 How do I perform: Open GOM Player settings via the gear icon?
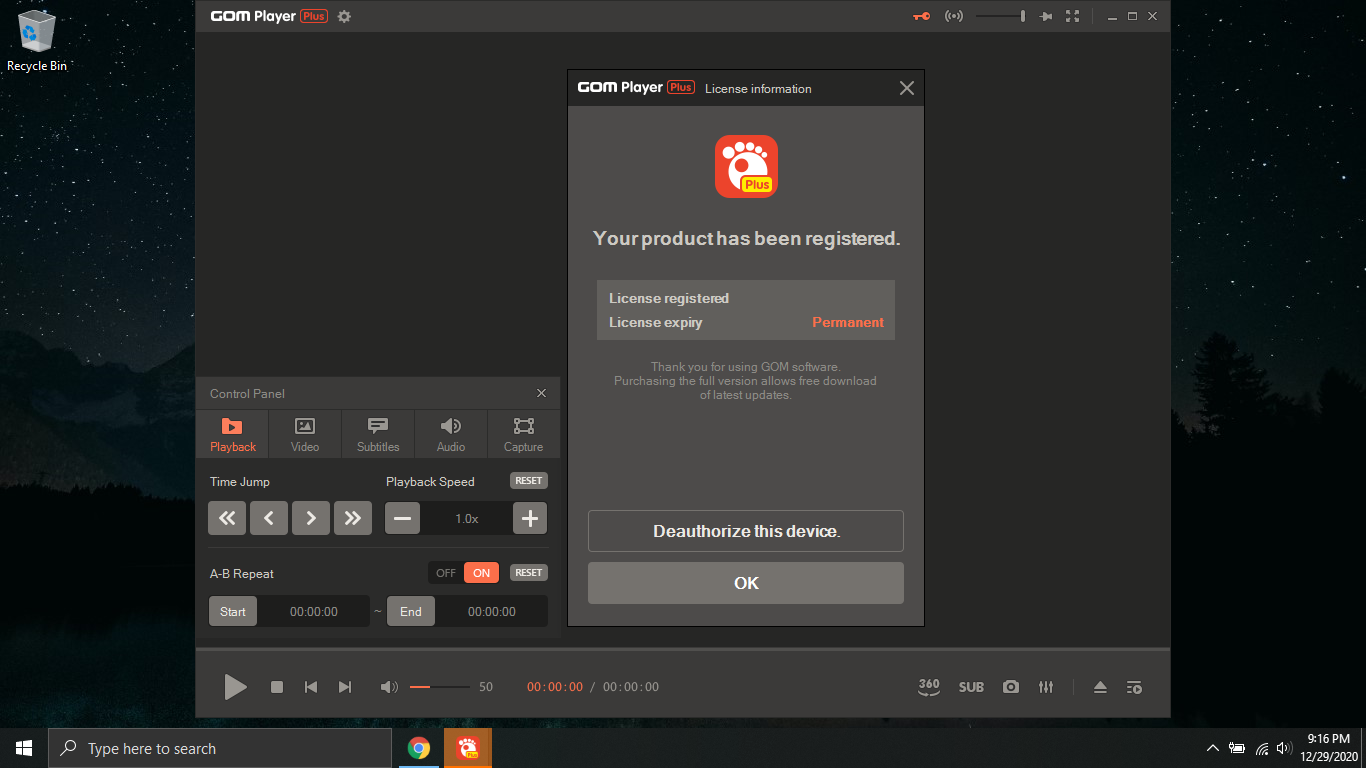[x=343, y=16]
